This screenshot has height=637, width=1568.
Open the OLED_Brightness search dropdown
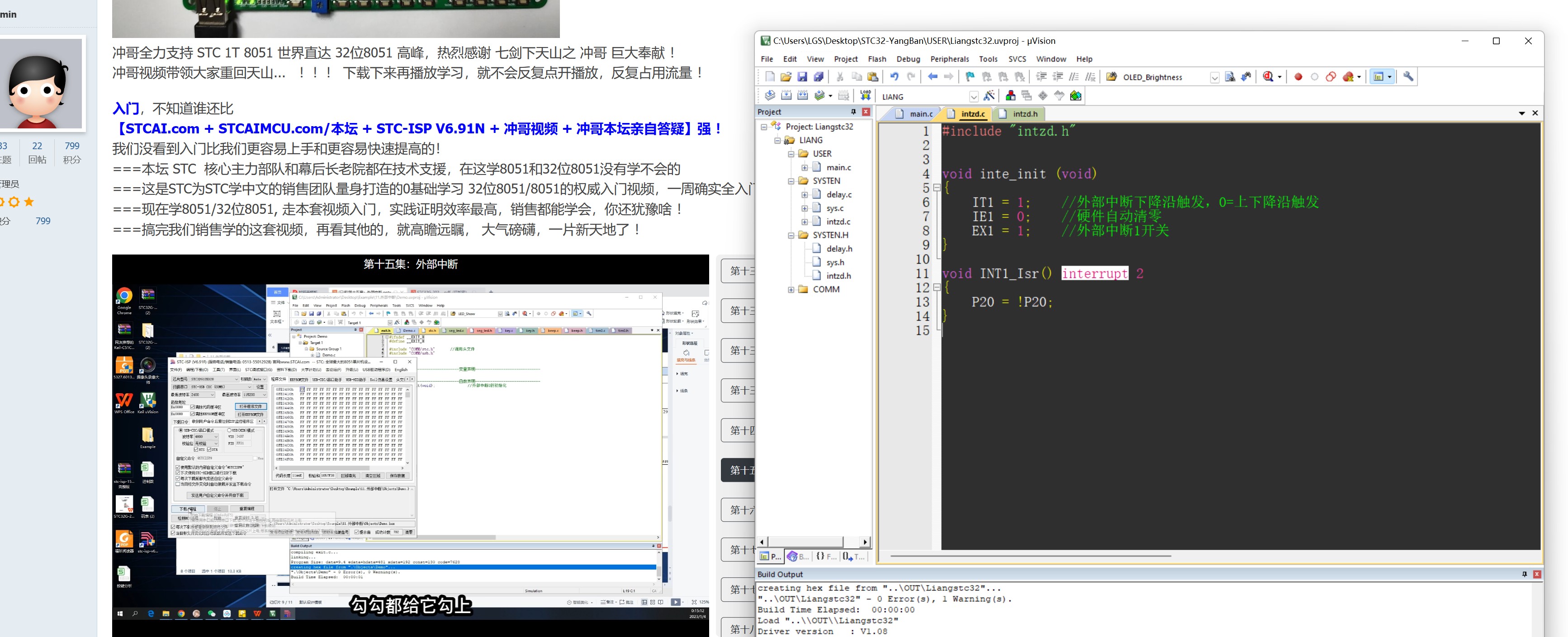1214,77
